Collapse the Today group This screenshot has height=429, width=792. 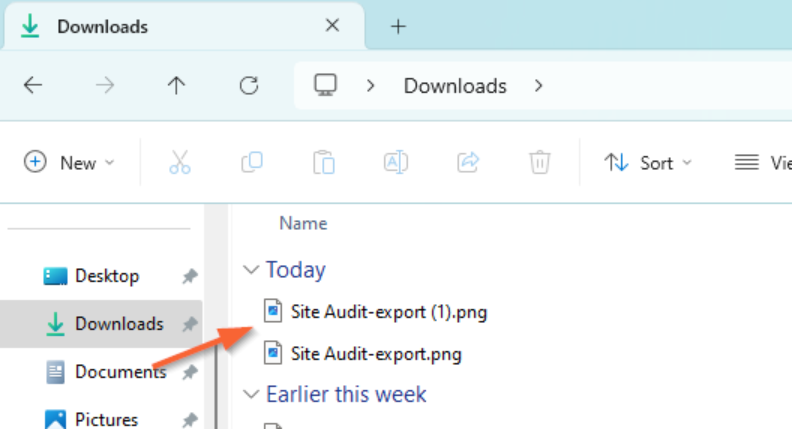[x=251, y=269]
